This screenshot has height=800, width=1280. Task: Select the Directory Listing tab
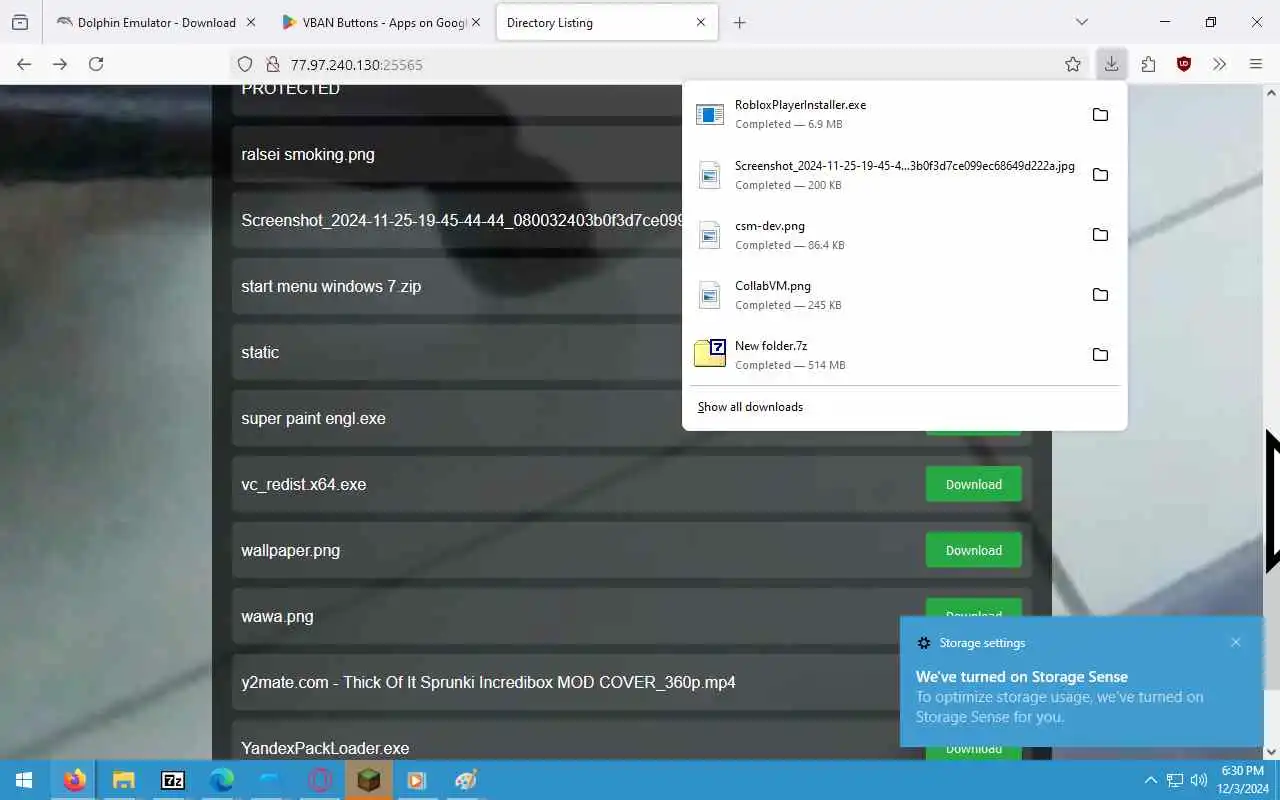click(607, 22)
